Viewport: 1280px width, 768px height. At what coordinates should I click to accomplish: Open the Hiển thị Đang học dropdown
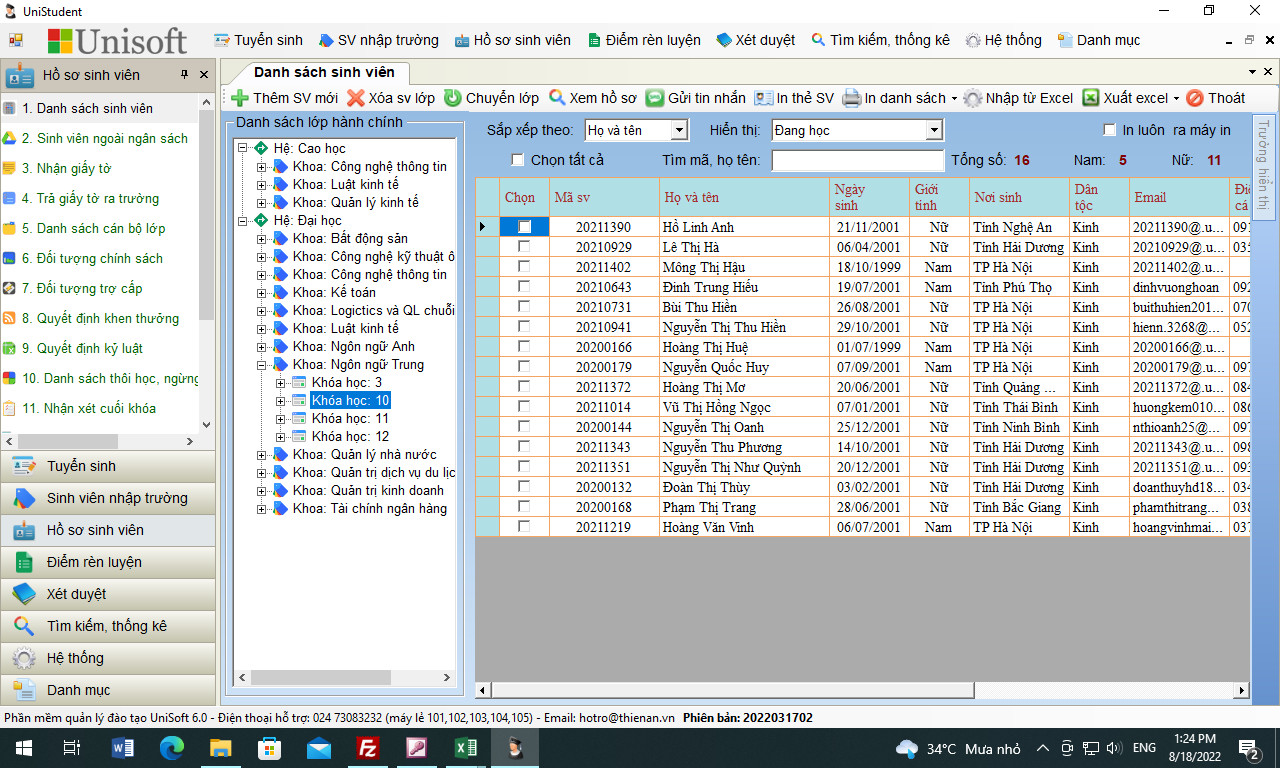click(x=933, y=130)
